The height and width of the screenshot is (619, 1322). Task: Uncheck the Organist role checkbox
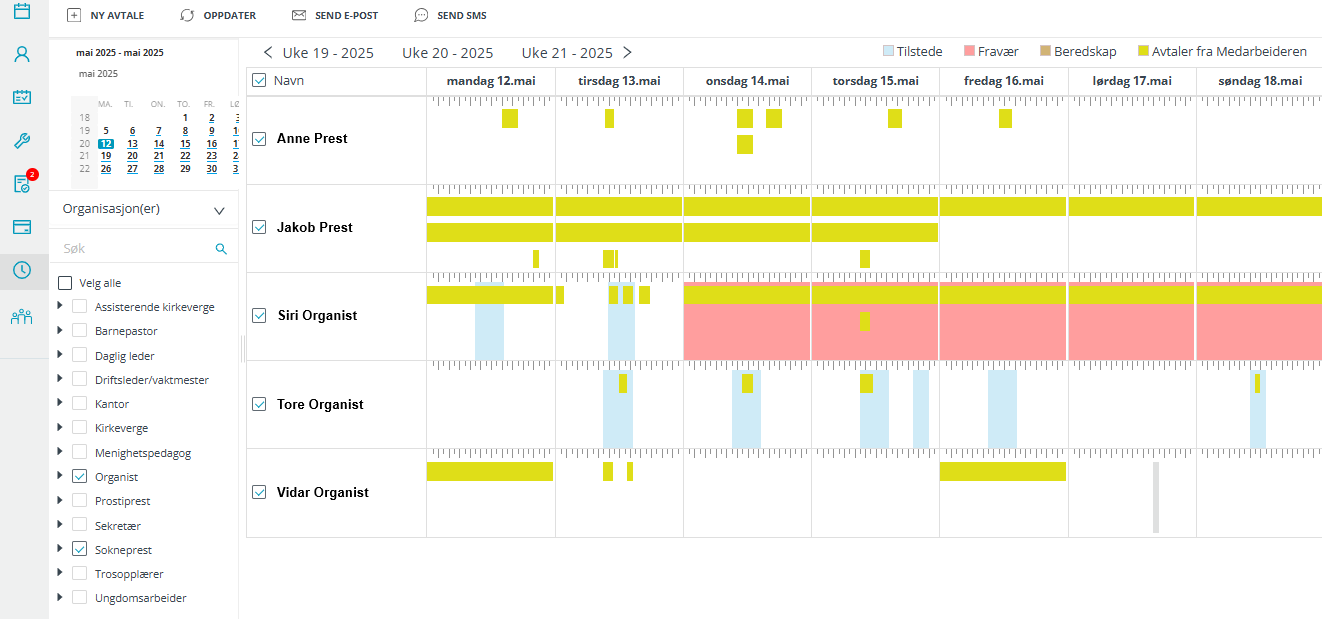point(80,477)
